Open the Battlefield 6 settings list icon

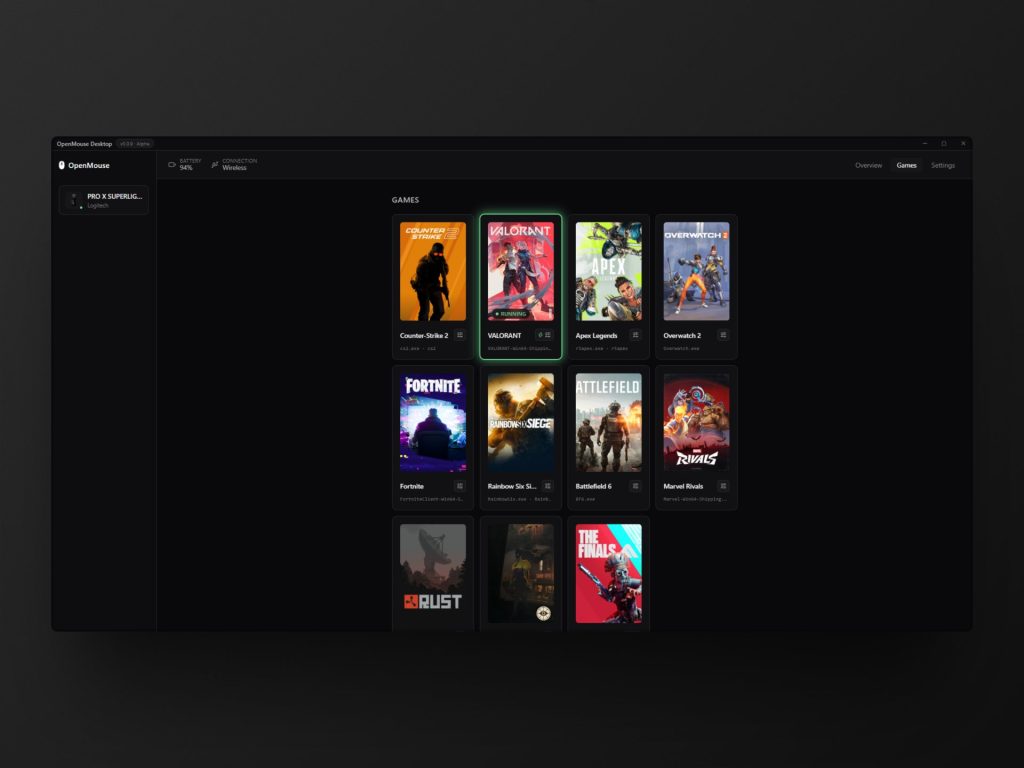point(635,486)
